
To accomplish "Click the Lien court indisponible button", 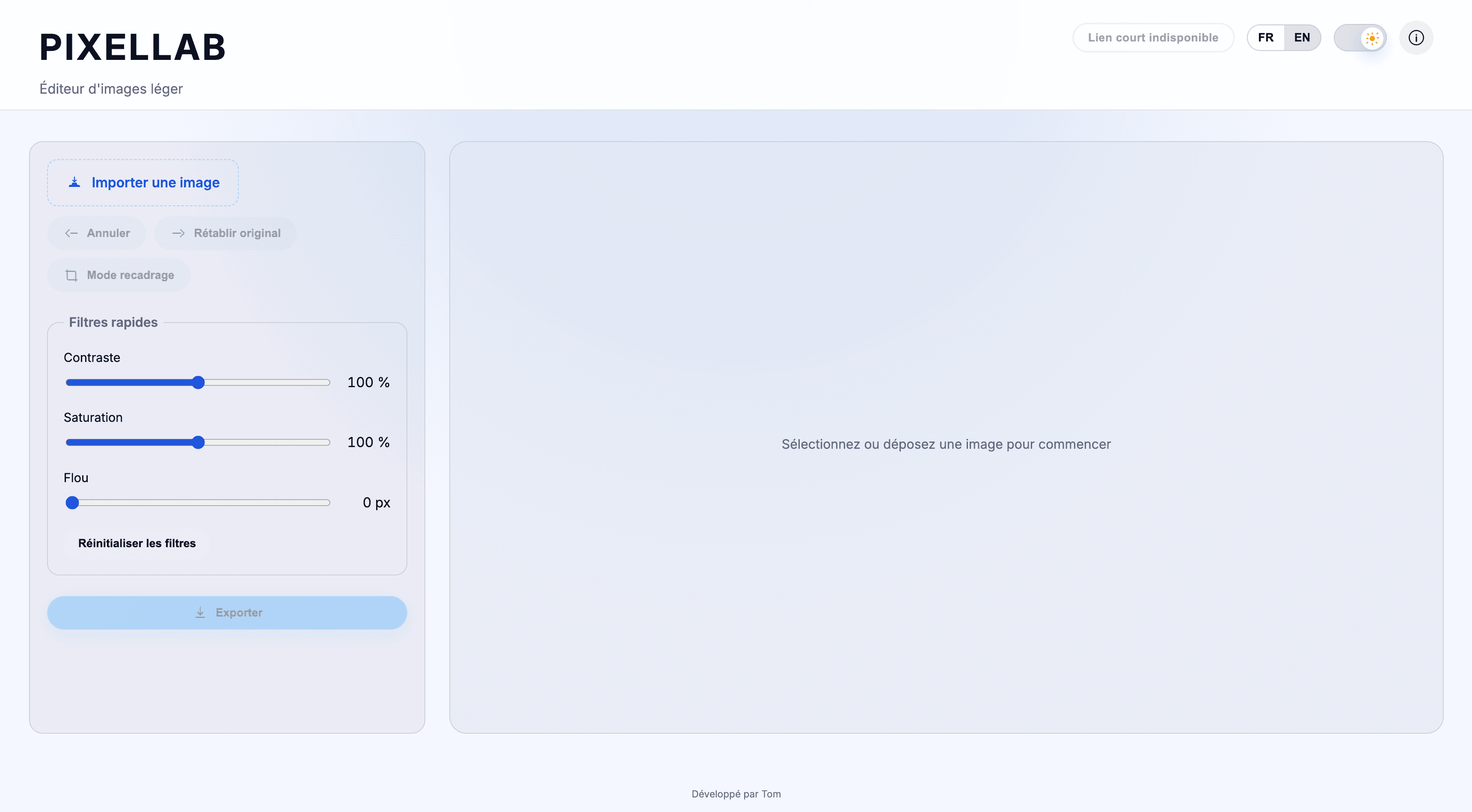I will (x=1153, y=38).
